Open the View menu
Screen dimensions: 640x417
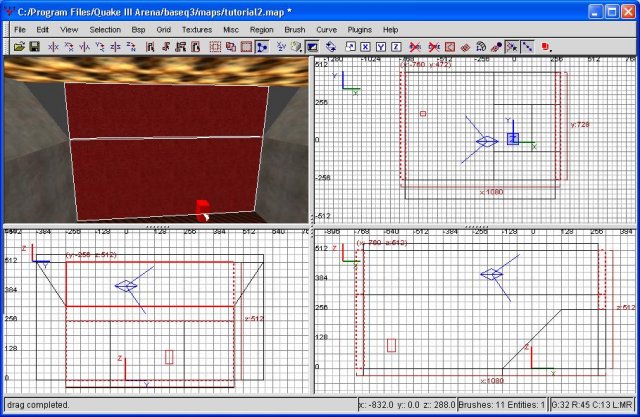[x=69, y=29]
